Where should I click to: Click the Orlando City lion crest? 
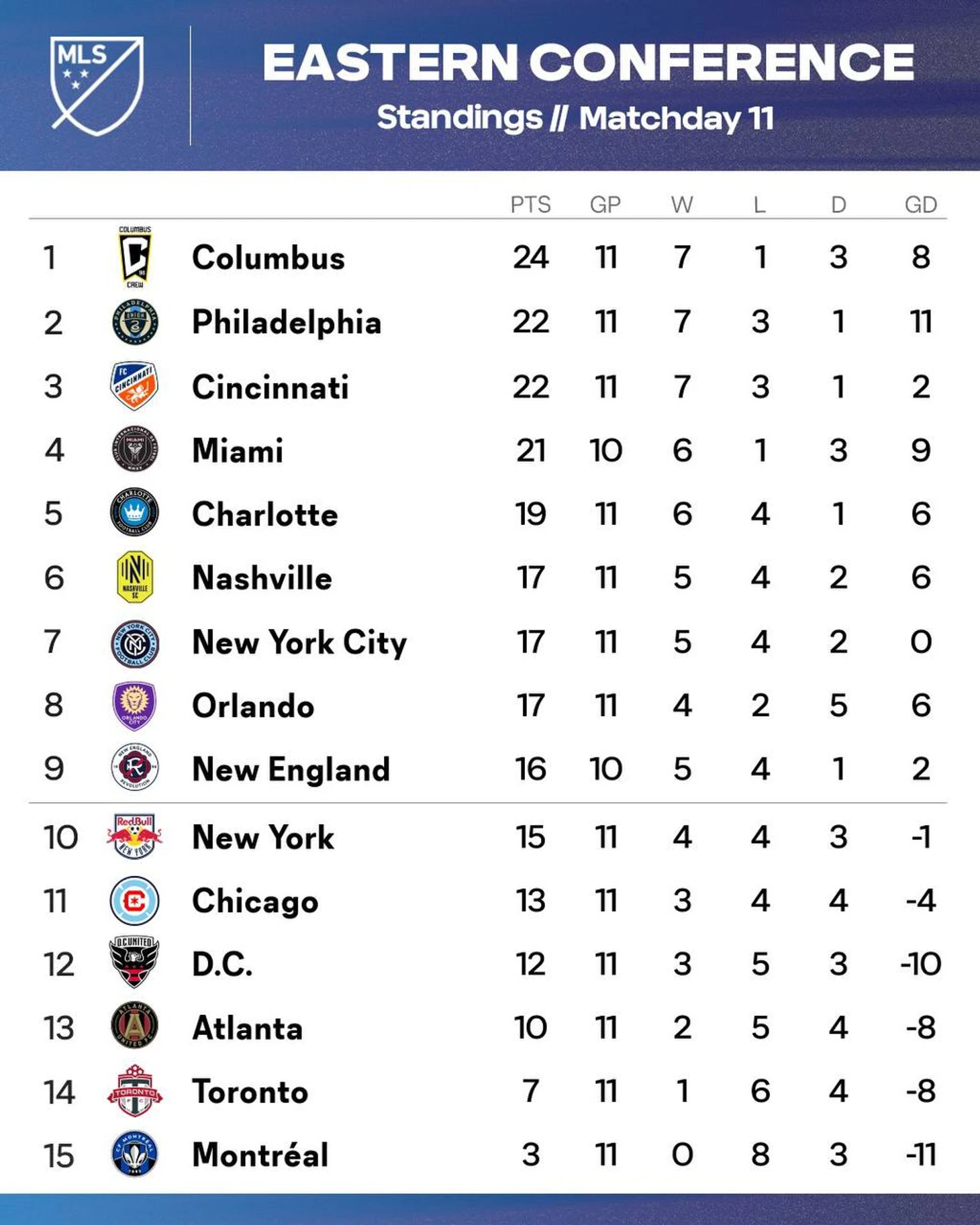tap(134, 705)
